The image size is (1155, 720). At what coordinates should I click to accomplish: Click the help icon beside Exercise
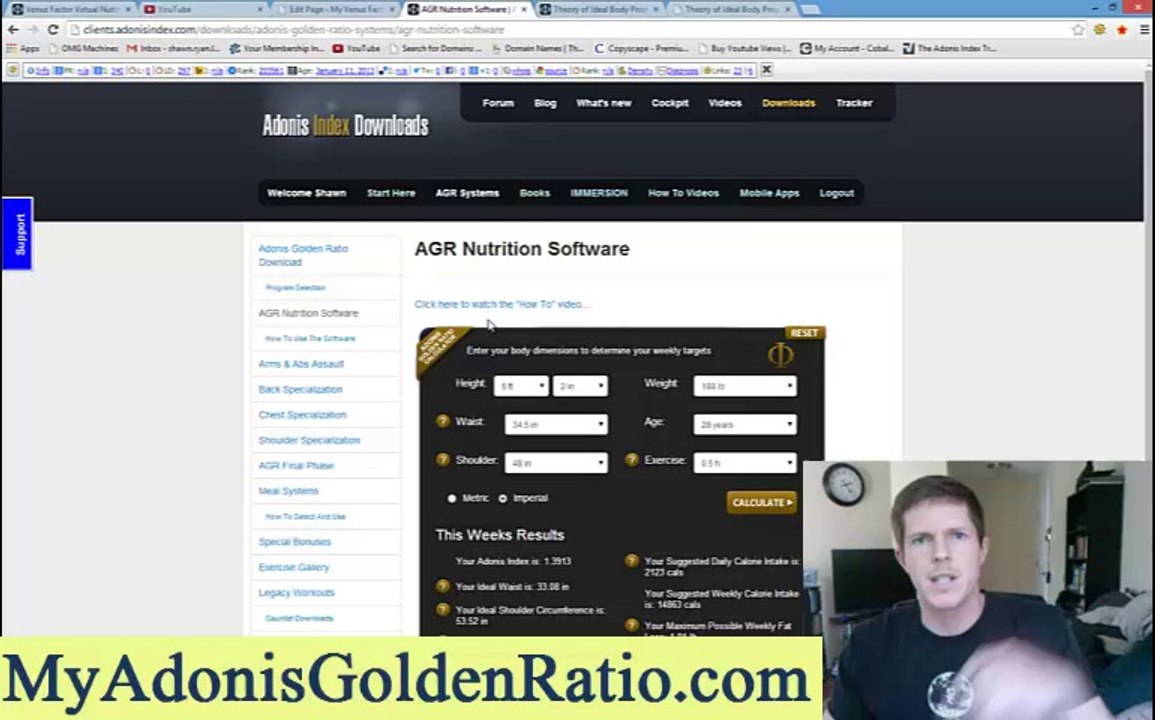[631, 460]
